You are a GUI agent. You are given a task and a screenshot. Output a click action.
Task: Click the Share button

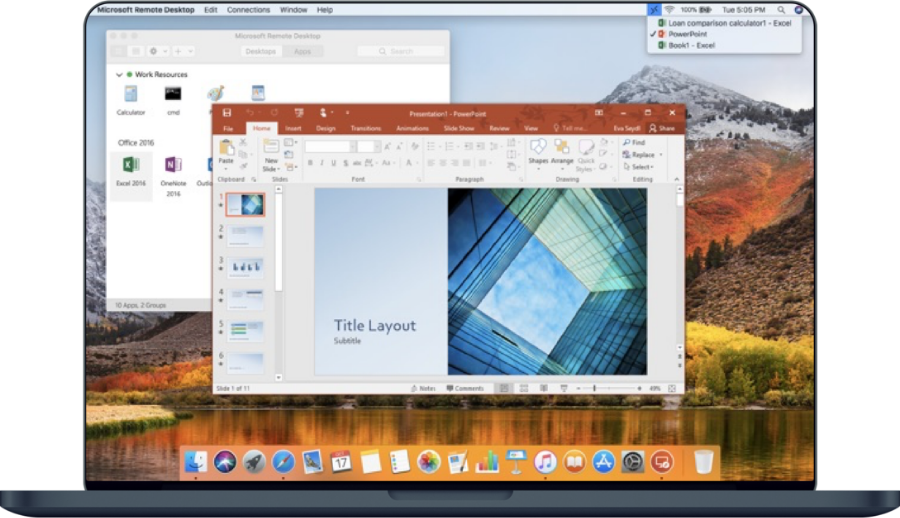pyautogui.click(x=662, y=129)
